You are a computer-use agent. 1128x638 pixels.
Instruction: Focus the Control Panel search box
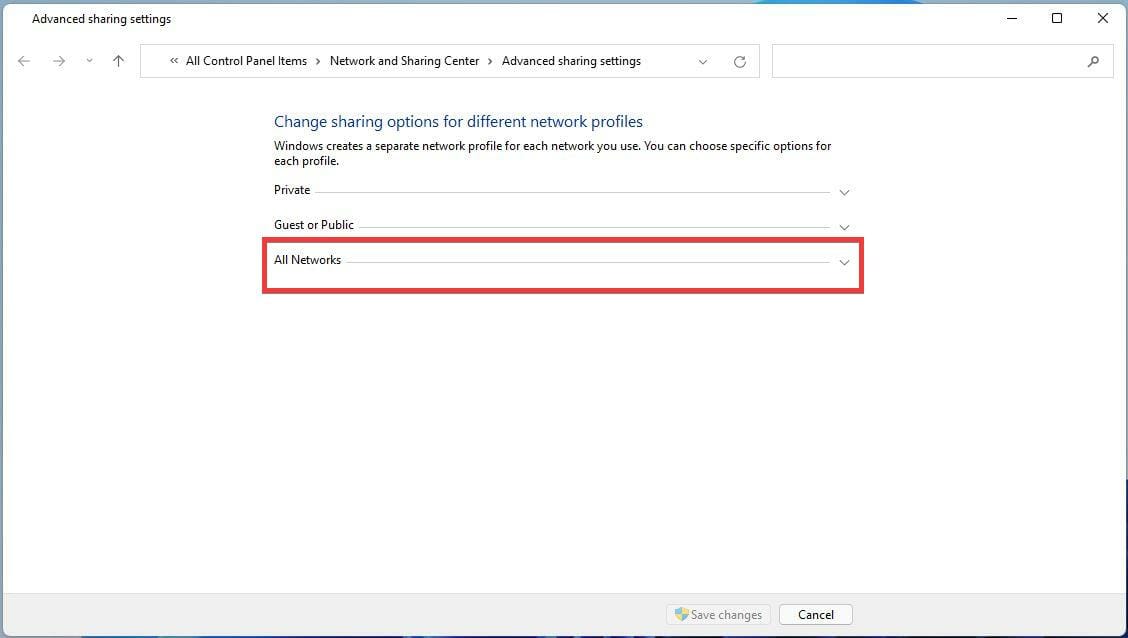tap(930, 61)
